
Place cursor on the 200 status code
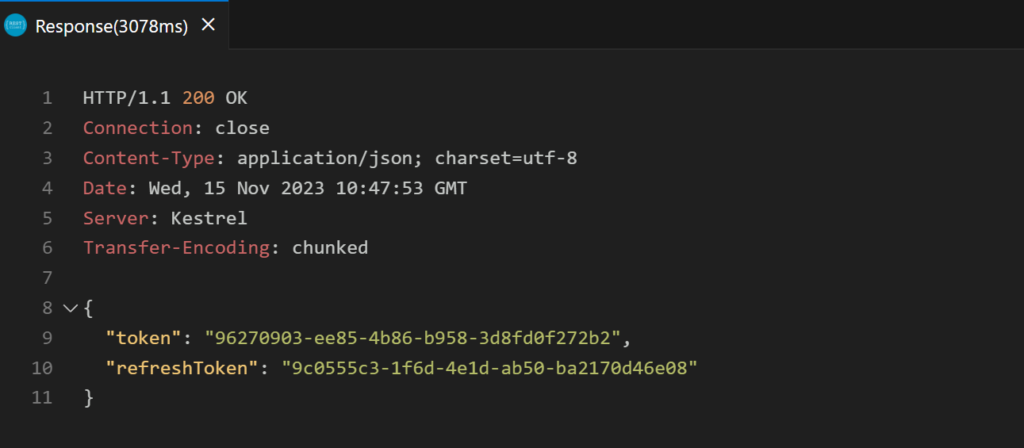(x=198, y=98)
